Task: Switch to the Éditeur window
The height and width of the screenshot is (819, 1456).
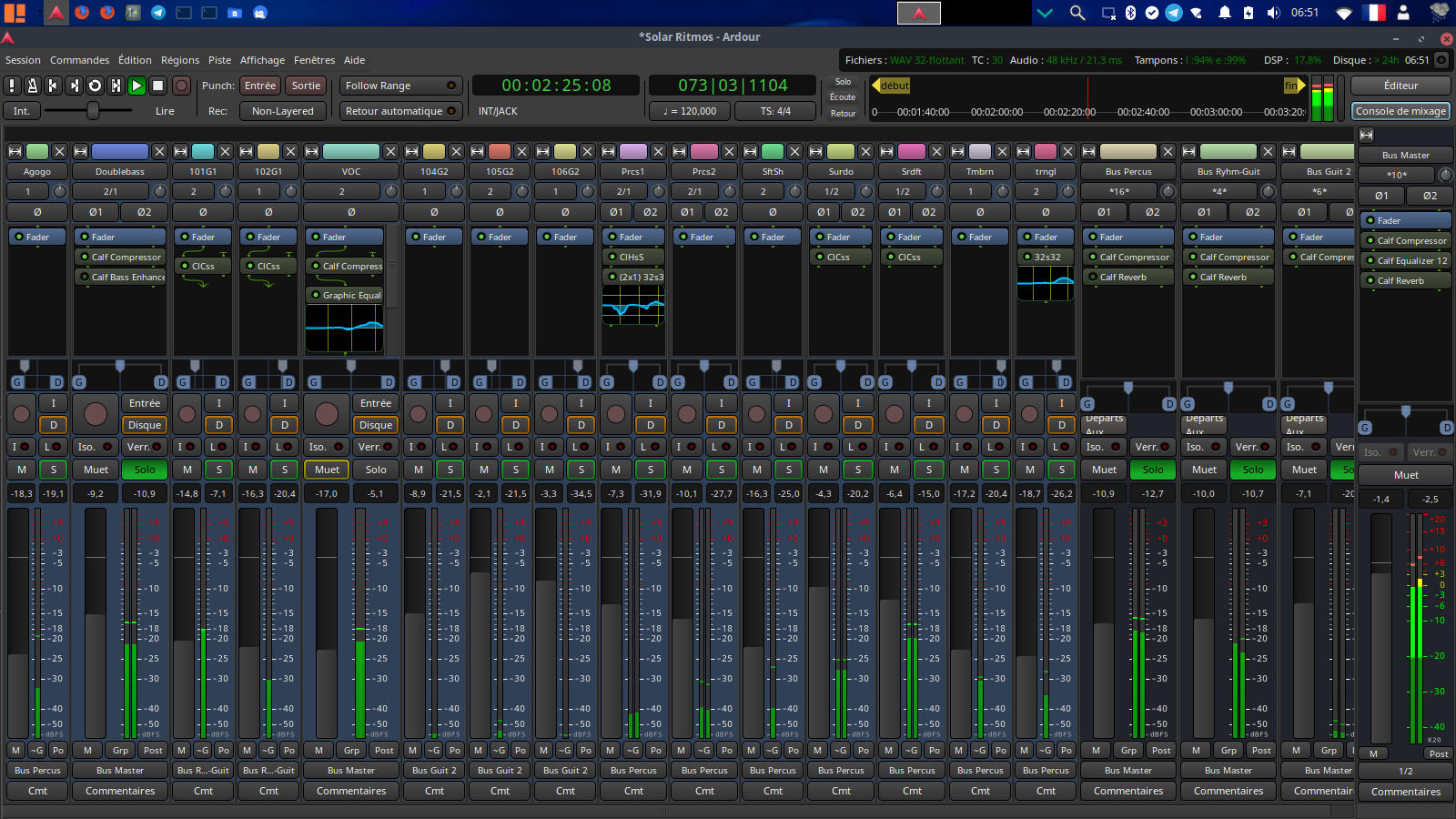Action: (x=1400, y=86)
